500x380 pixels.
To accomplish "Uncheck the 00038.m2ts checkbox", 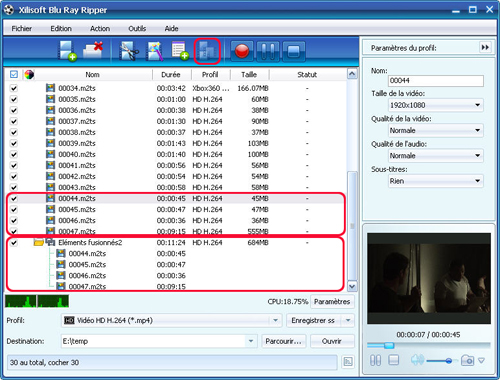I will point(14,132).
